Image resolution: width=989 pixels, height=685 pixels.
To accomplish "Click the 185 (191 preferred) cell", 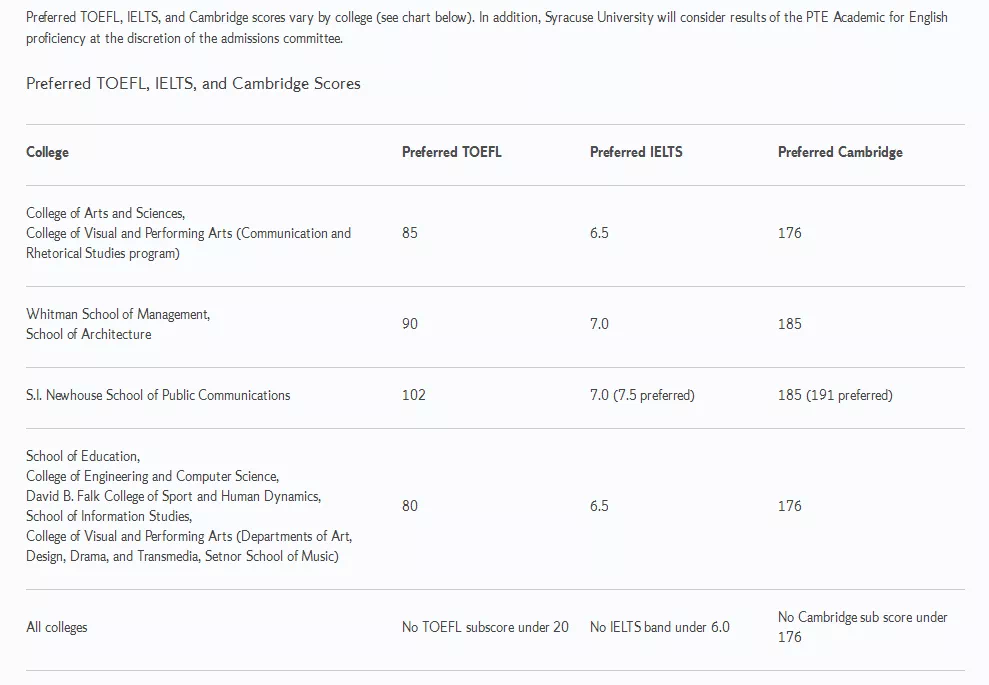I will click(835, 395).
